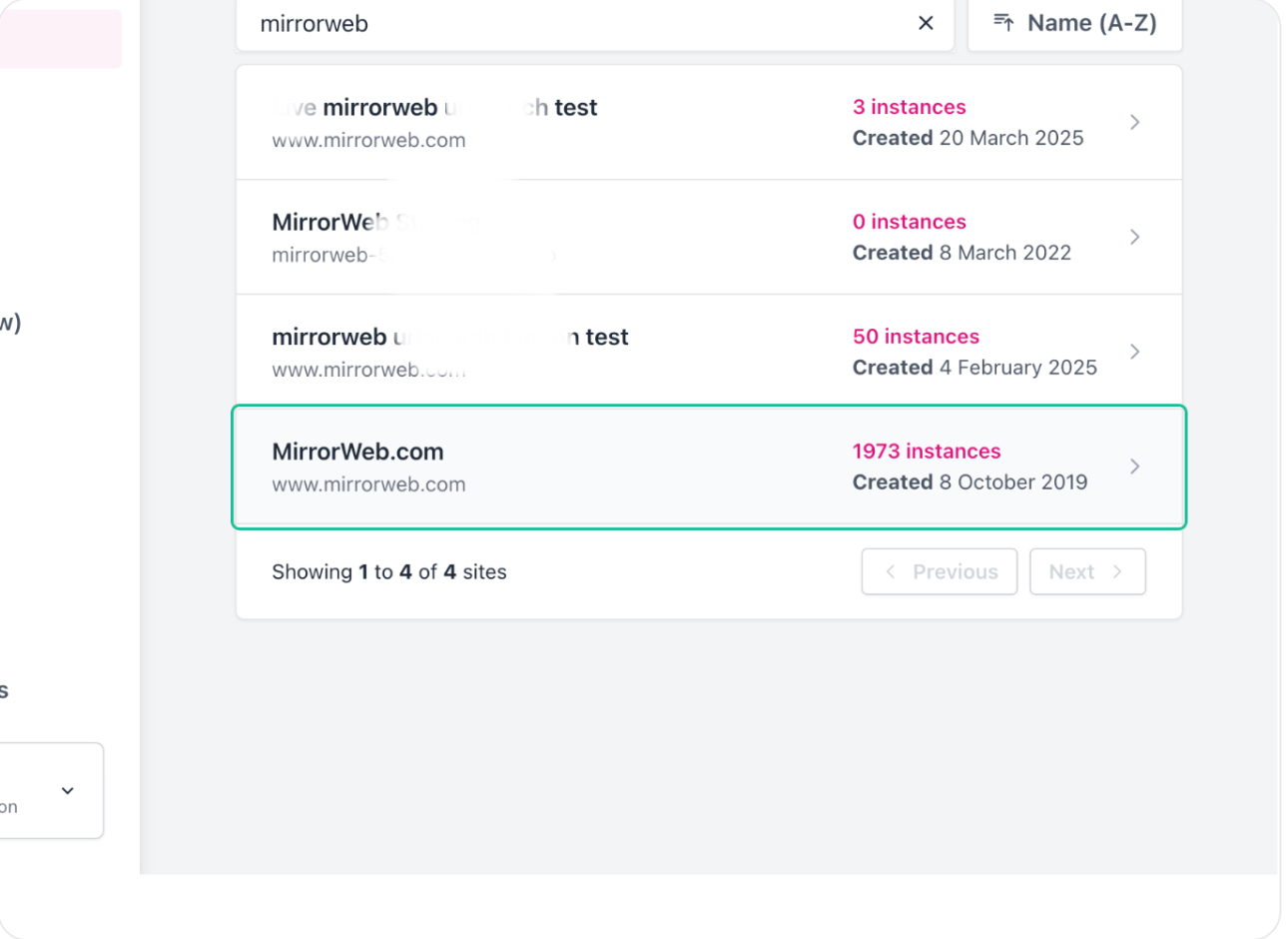Click the Created 20 March 2025 text
Screen dimensions: 1288x939
[x=967, y=138]
